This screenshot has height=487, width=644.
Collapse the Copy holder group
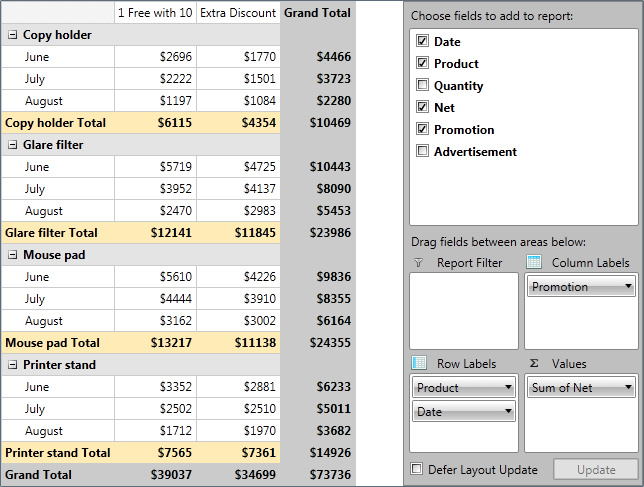13,35
